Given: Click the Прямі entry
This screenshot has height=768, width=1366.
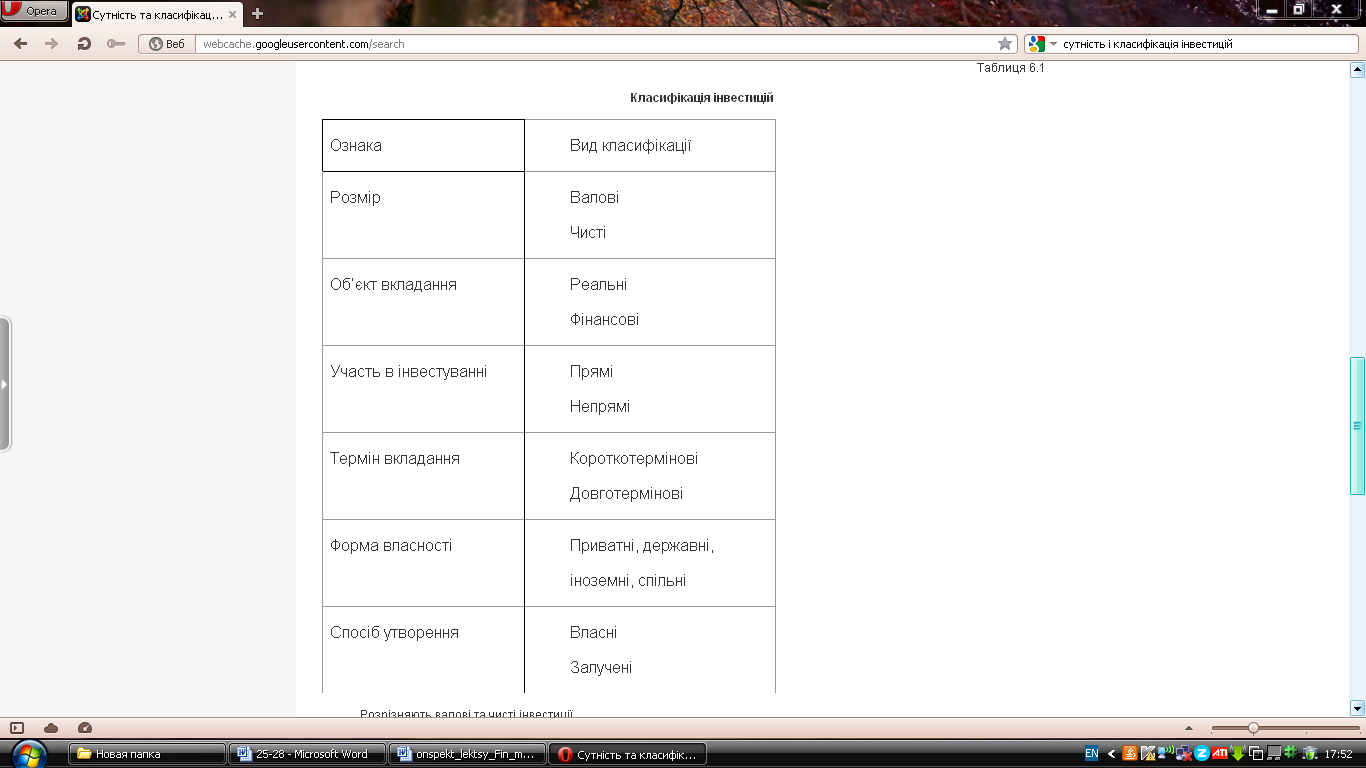Looking at the screenshot, I should (x=591, y=372).
